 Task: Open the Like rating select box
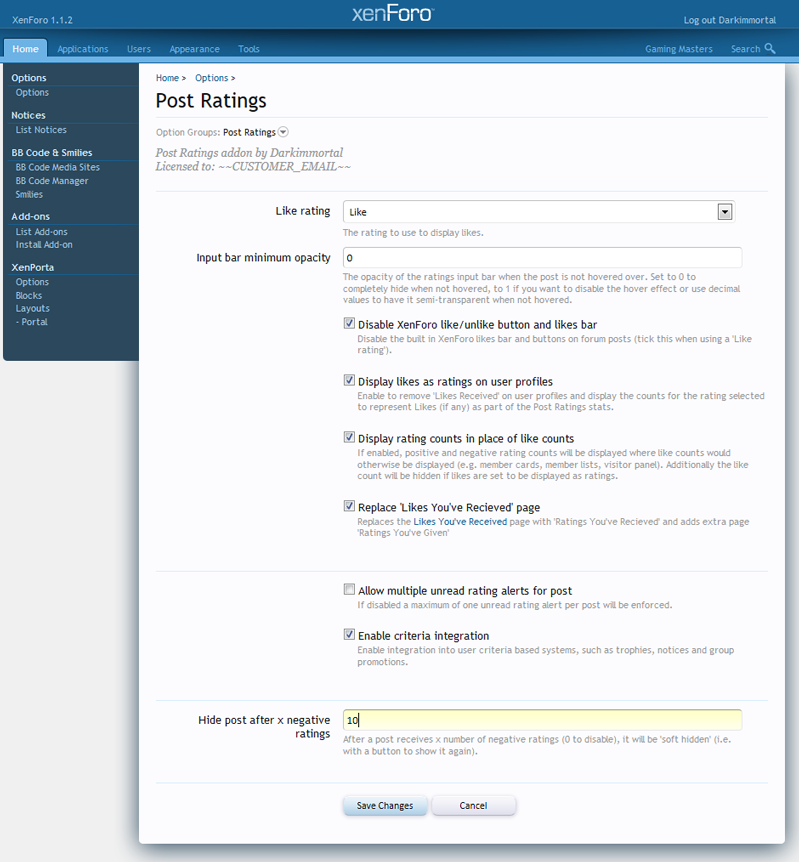[x=539, y=212]
